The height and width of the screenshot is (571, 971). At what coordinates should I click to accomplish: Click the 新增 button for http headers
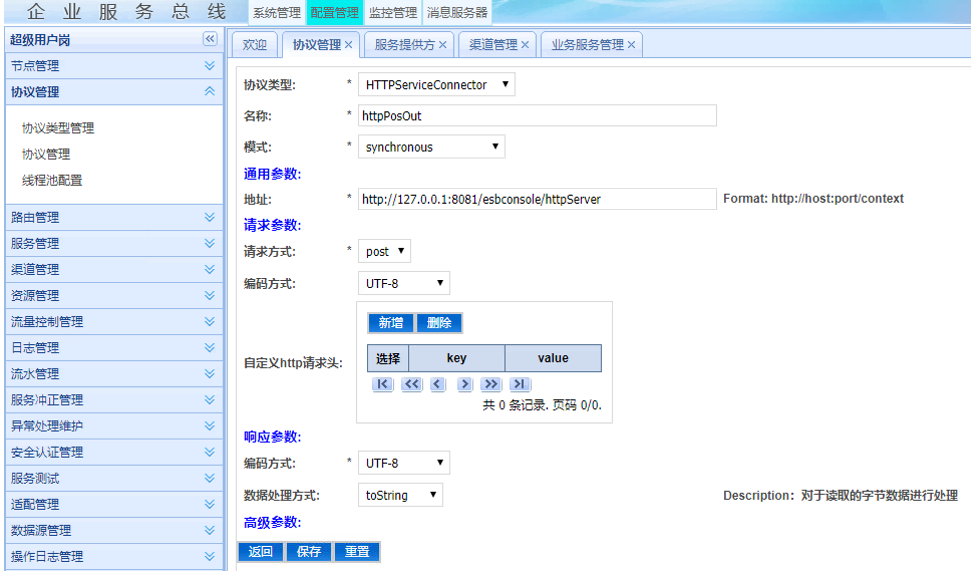click(x=391, y=323)
